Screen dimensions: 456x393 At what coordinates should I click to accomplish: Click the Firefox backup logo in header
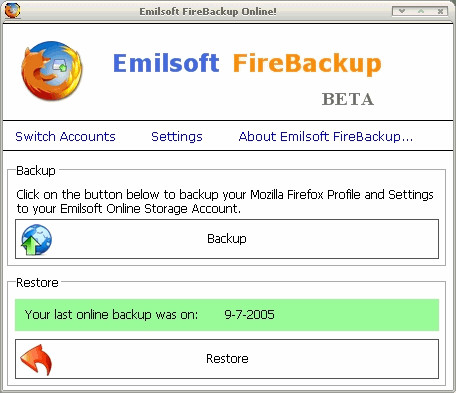pos(52,71)
